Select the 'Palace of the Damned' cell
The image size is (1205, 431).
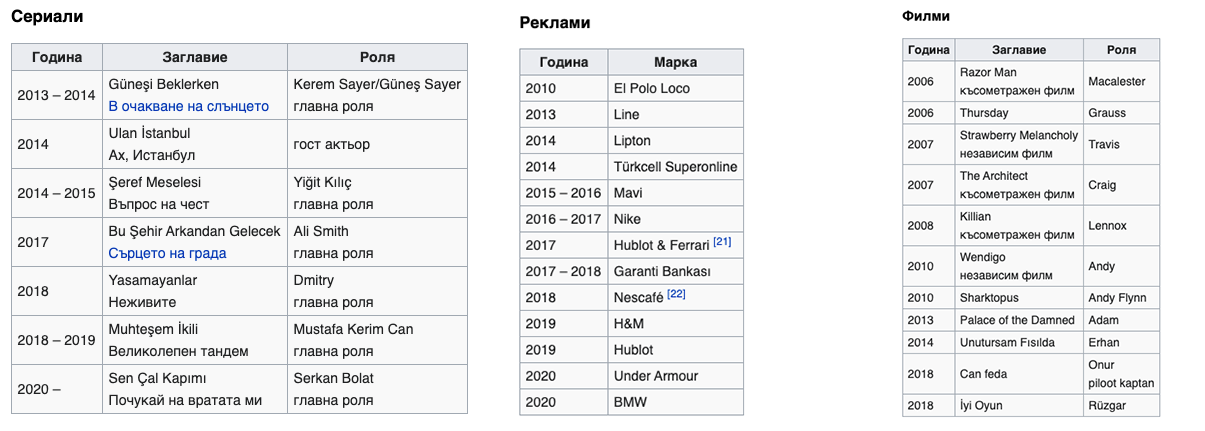click(1019, 320)
